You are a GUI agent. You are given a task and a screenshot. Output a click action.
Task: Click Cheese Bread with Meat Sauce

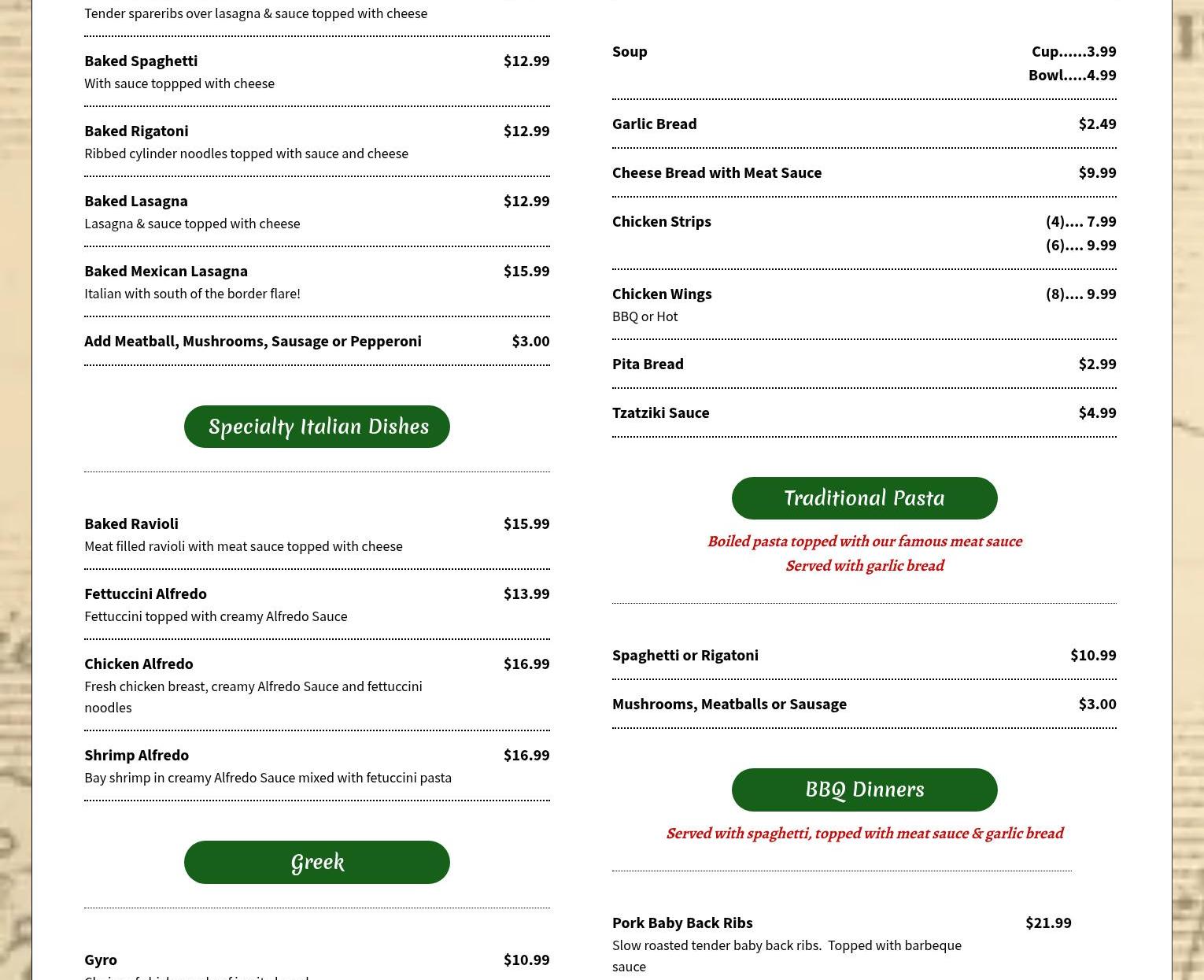tap(717, 172)
